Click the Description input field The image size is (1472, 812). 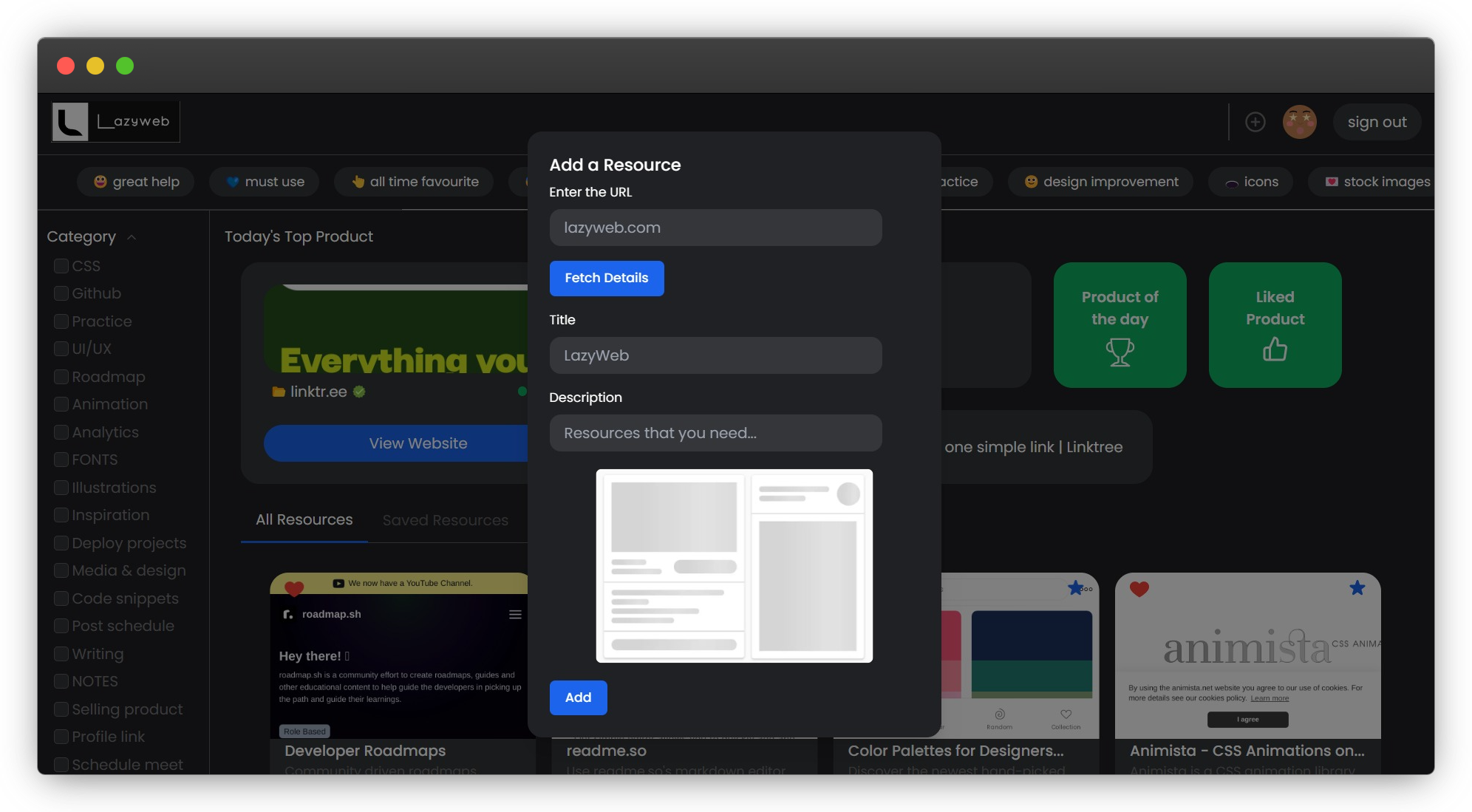click(x=715, y=433)
